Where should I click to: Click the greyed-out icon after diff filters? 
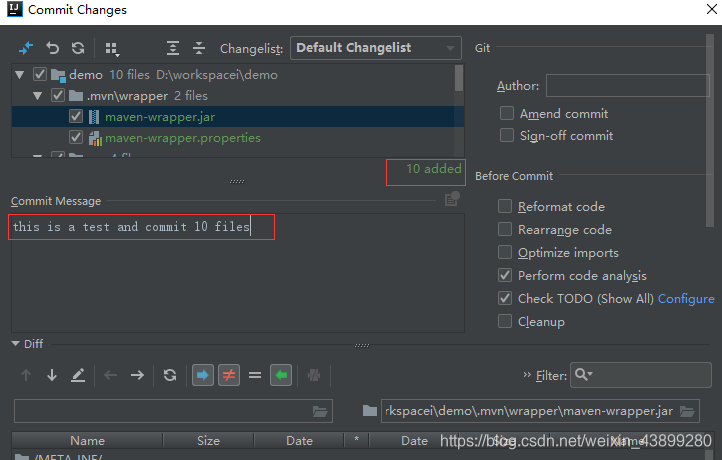pyautogui.click(x=314, y=375)
